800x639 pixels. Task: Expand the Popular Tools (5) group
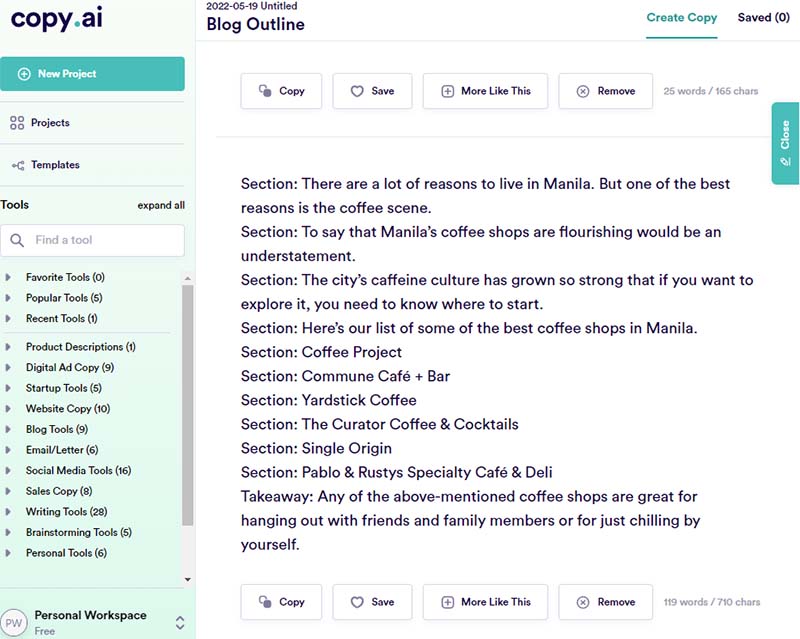point(8,298)
